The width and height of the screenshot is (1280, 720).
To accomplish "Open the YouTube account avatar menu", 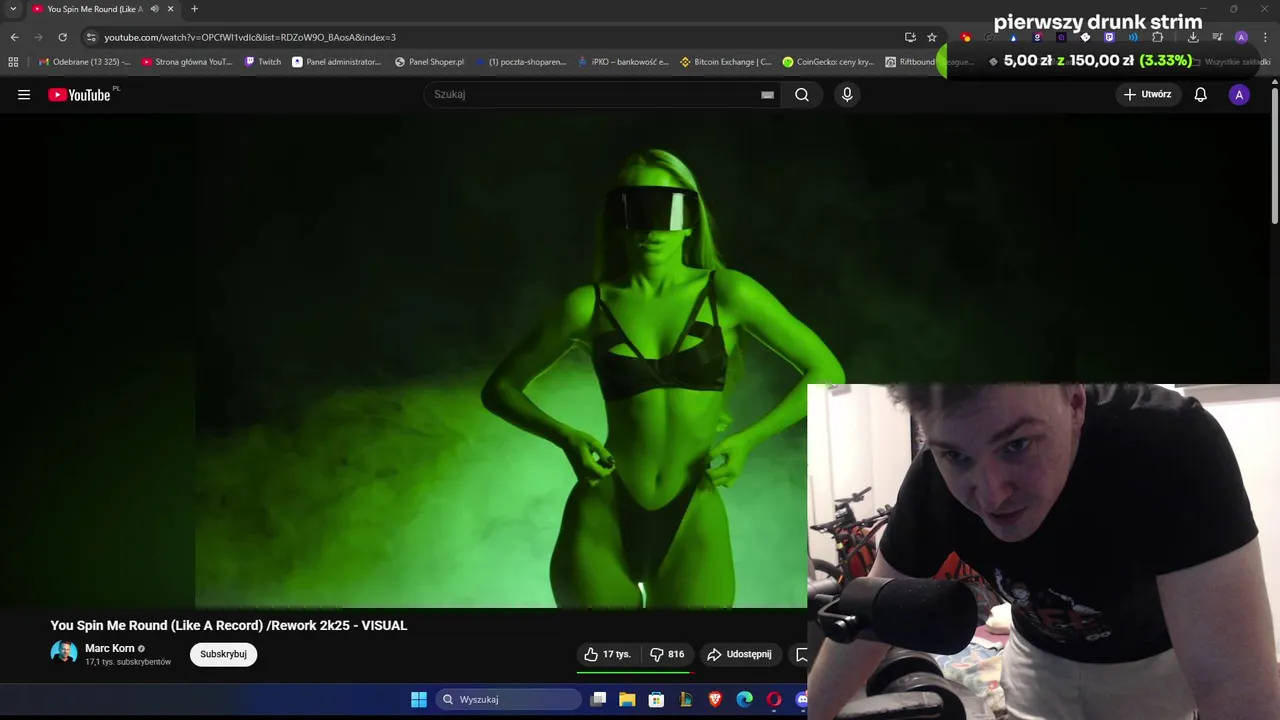I will [x=1239, y=95].
